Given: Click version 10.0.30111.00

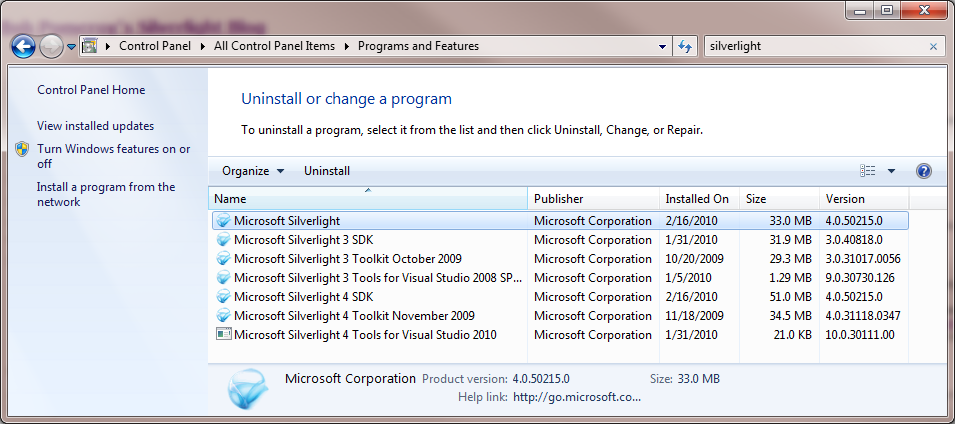Looking at the screenshot, I should [x=860, y=334].
